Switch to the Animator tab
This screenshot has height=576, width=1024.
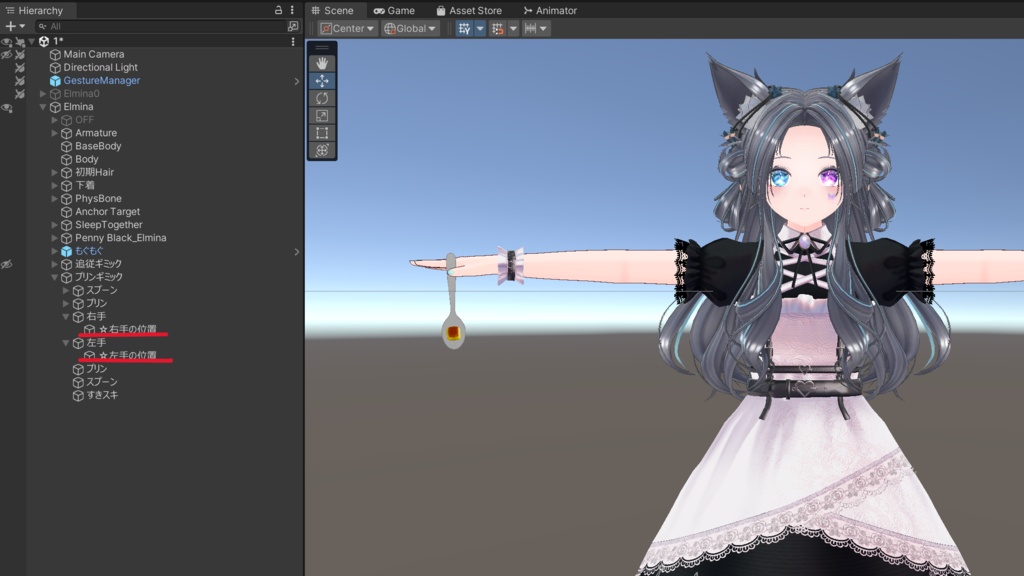pyautogui.click(x=550, y=10)
